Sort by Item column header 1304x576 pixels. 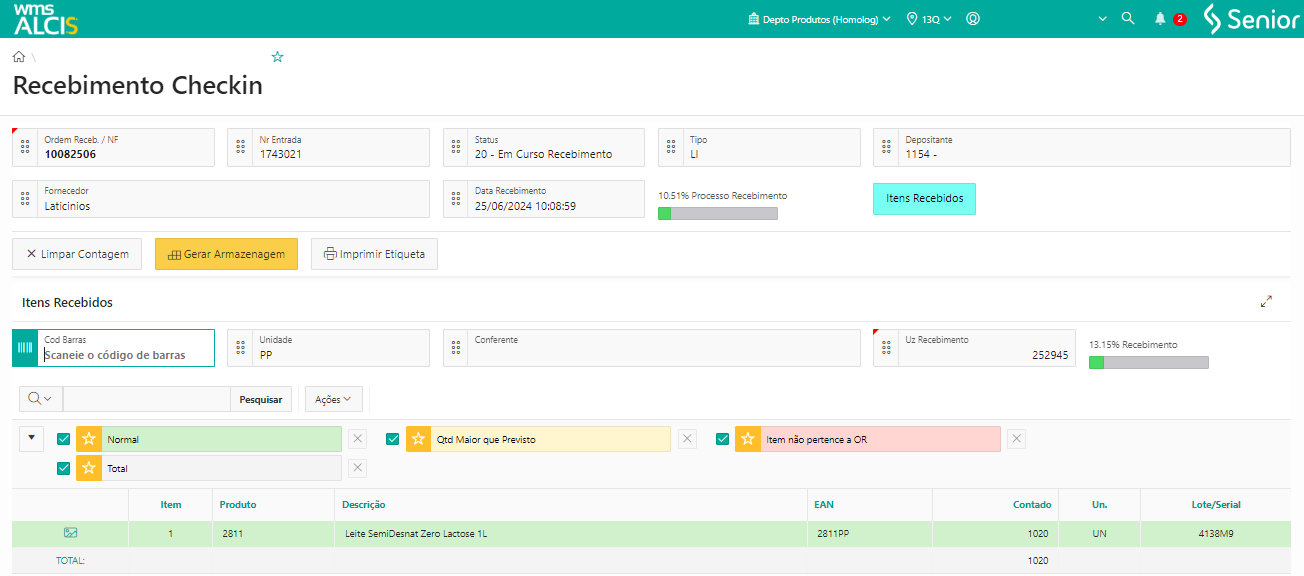pyautogui.click(x=171, y=505)
